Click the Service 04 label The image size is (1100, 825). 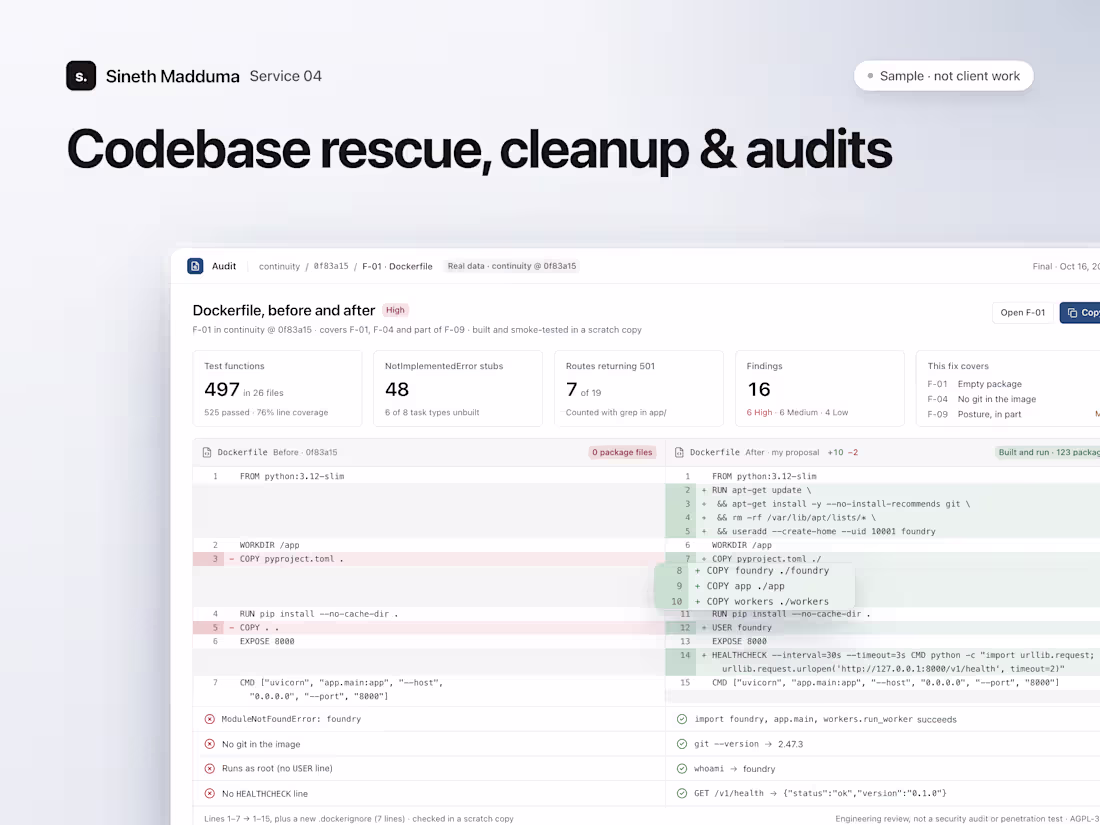(286, 76)
